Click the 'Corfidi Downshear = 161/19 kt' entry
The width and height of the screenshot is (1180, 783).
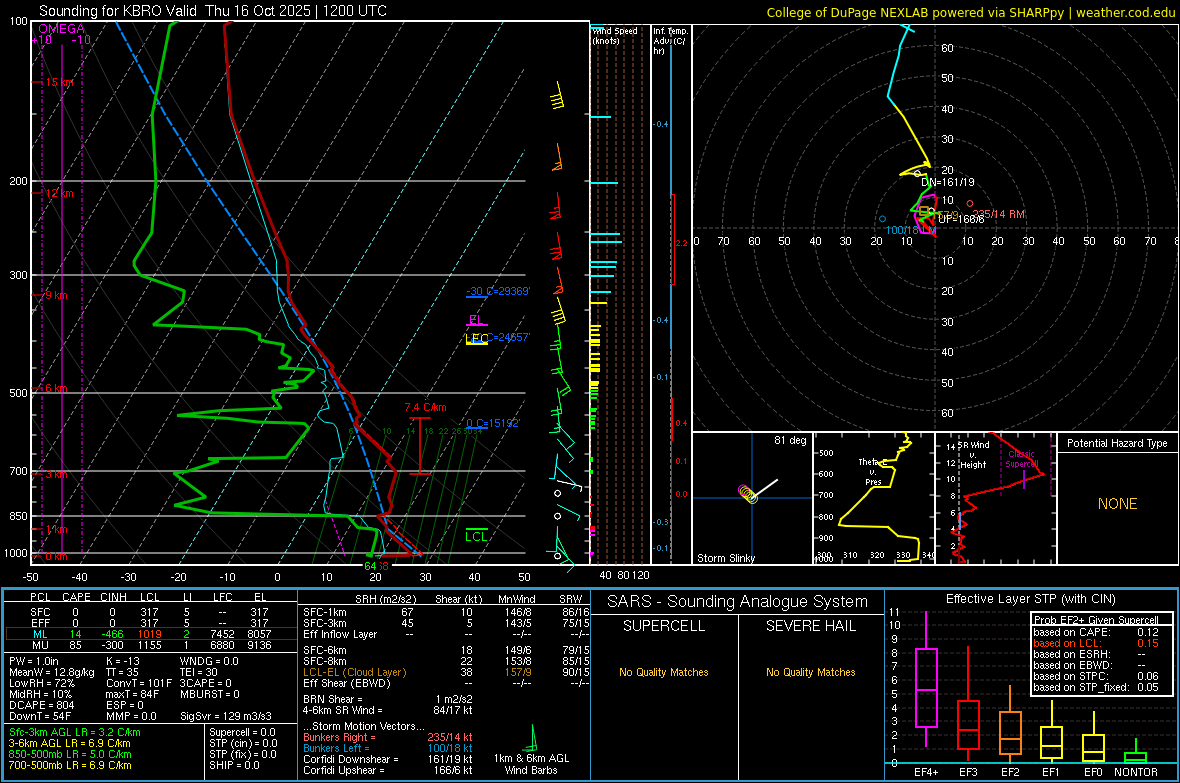388,759
